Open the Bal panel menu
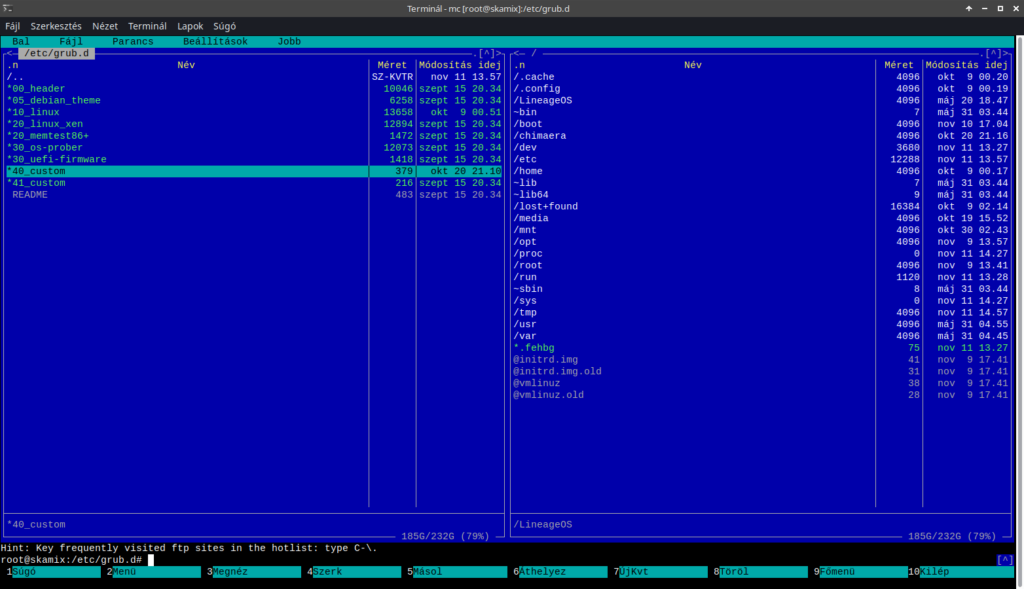1024x589 pixels. click(x=21, y=41)
